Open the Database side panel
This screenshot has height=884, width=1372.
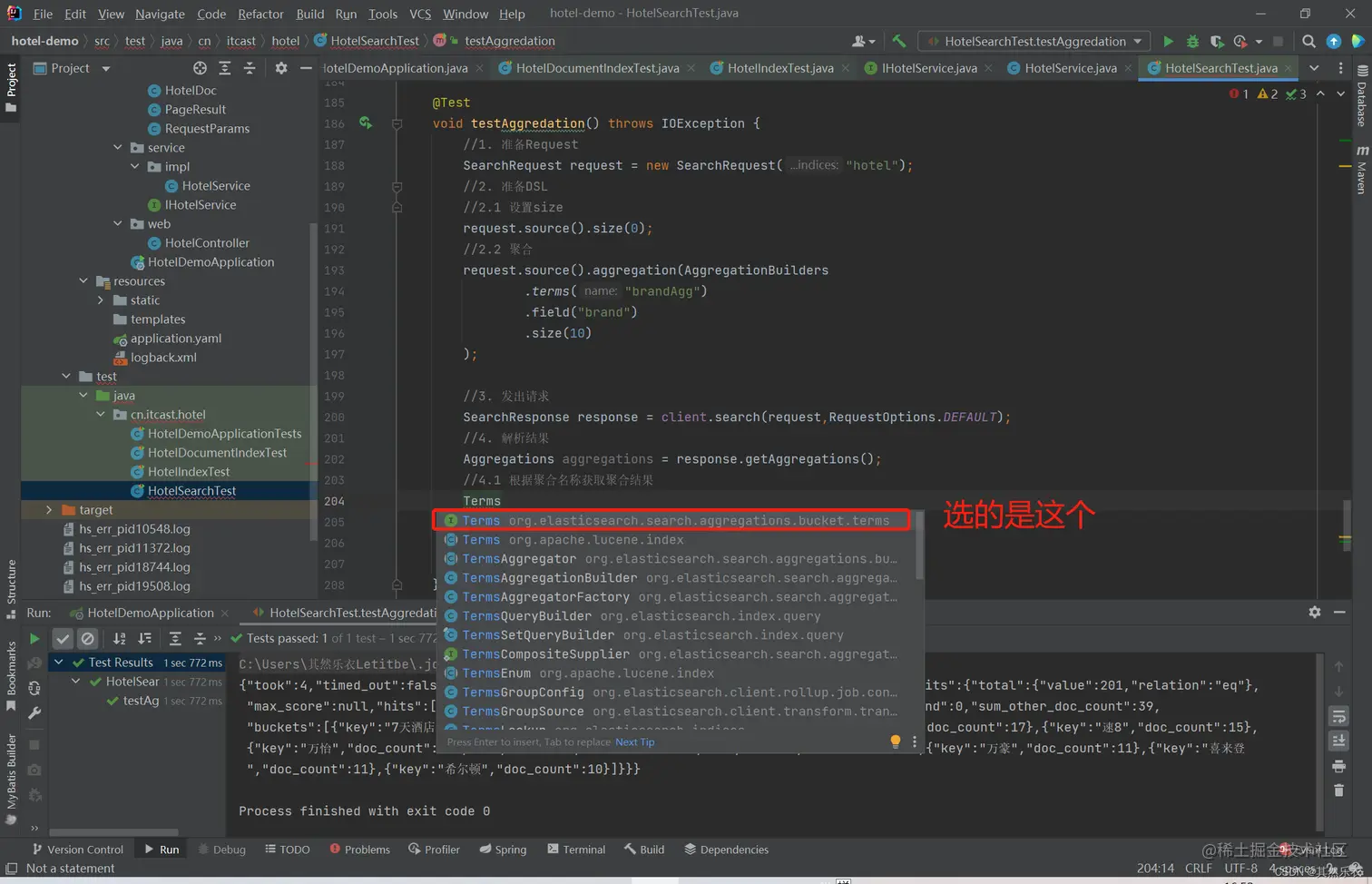pyautogui.click(x=1362, y=94)
